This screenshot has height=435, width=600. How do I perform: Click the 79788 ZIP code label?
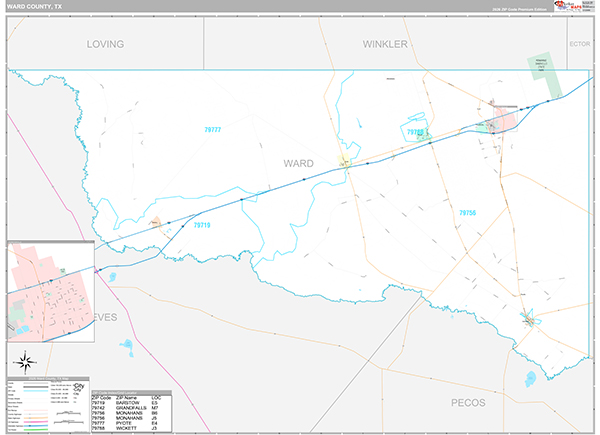coord(417,132)
